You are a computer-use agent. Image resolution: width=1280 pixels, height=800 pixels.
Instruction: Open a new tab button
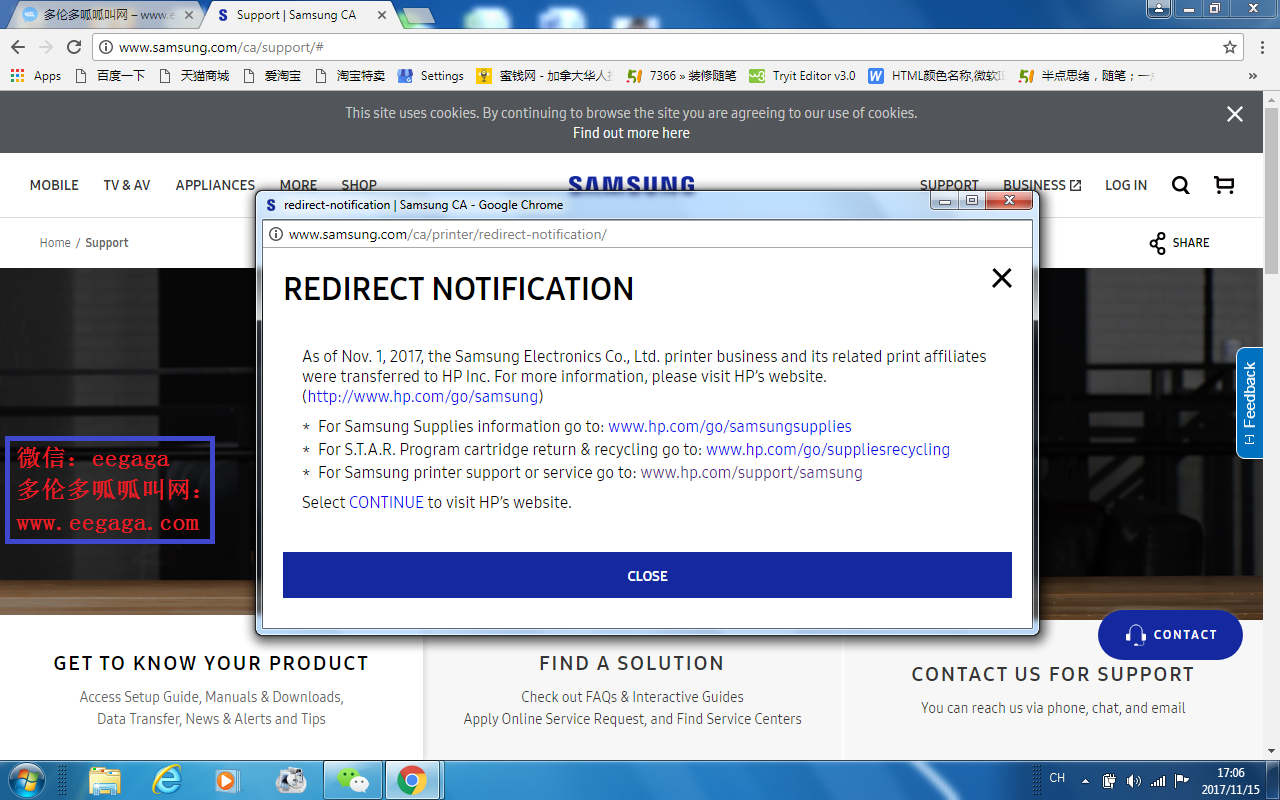point(417,16)
